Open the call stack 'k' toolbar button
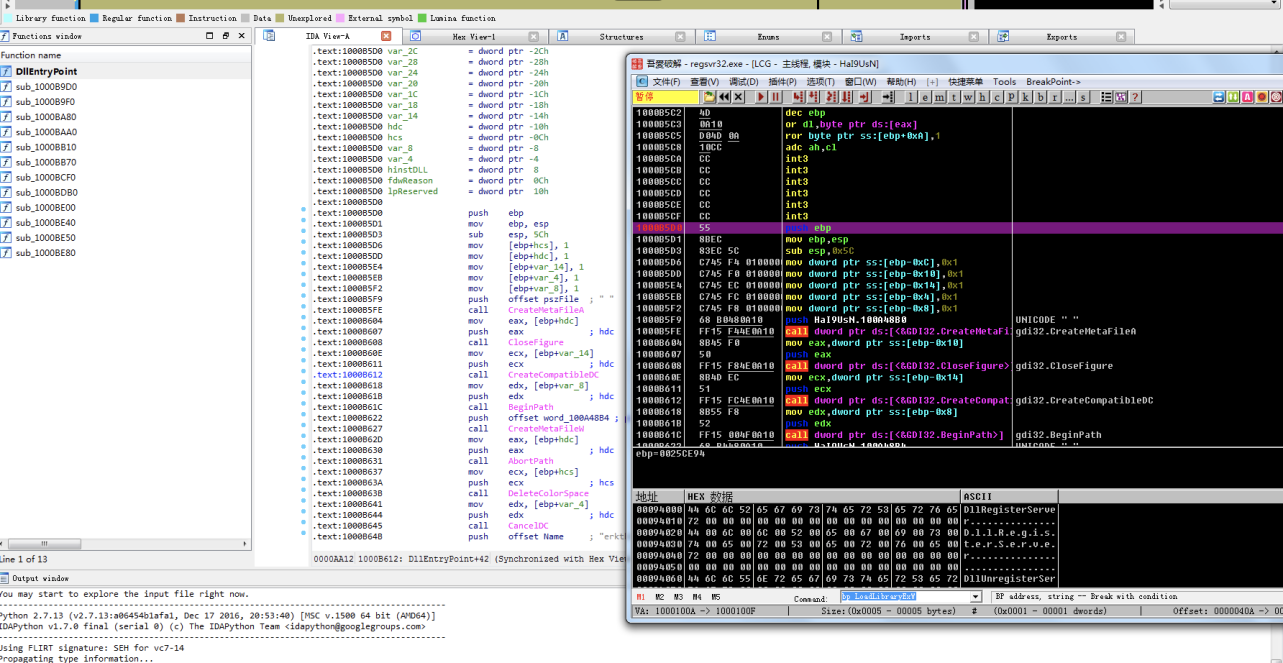This screenshot has height=663, width=1283. click(x=1026, y=97)
